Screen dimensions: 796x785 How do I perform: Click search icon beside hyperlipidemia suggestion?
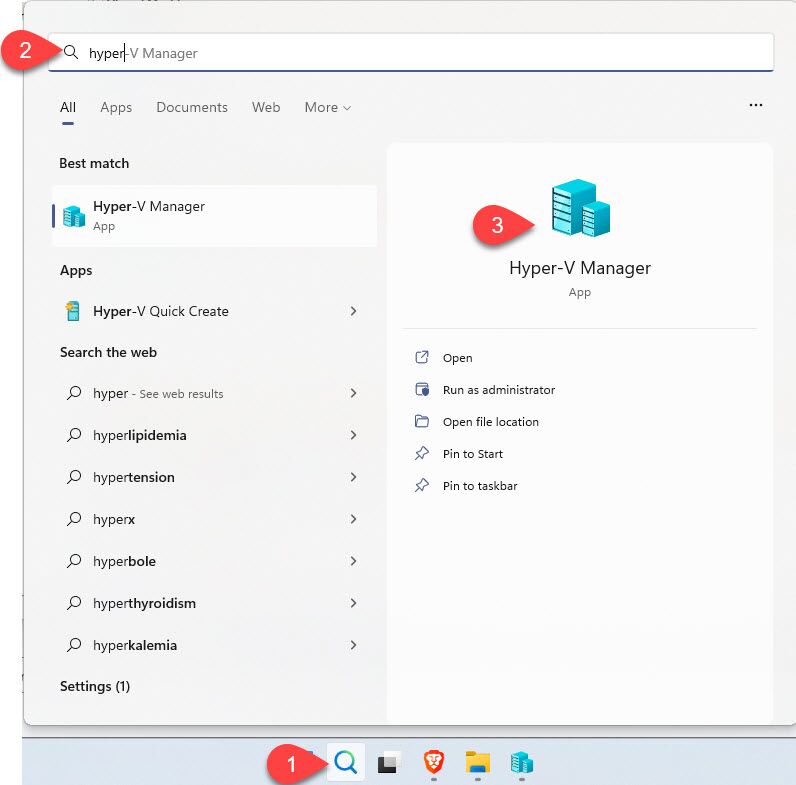74,435
